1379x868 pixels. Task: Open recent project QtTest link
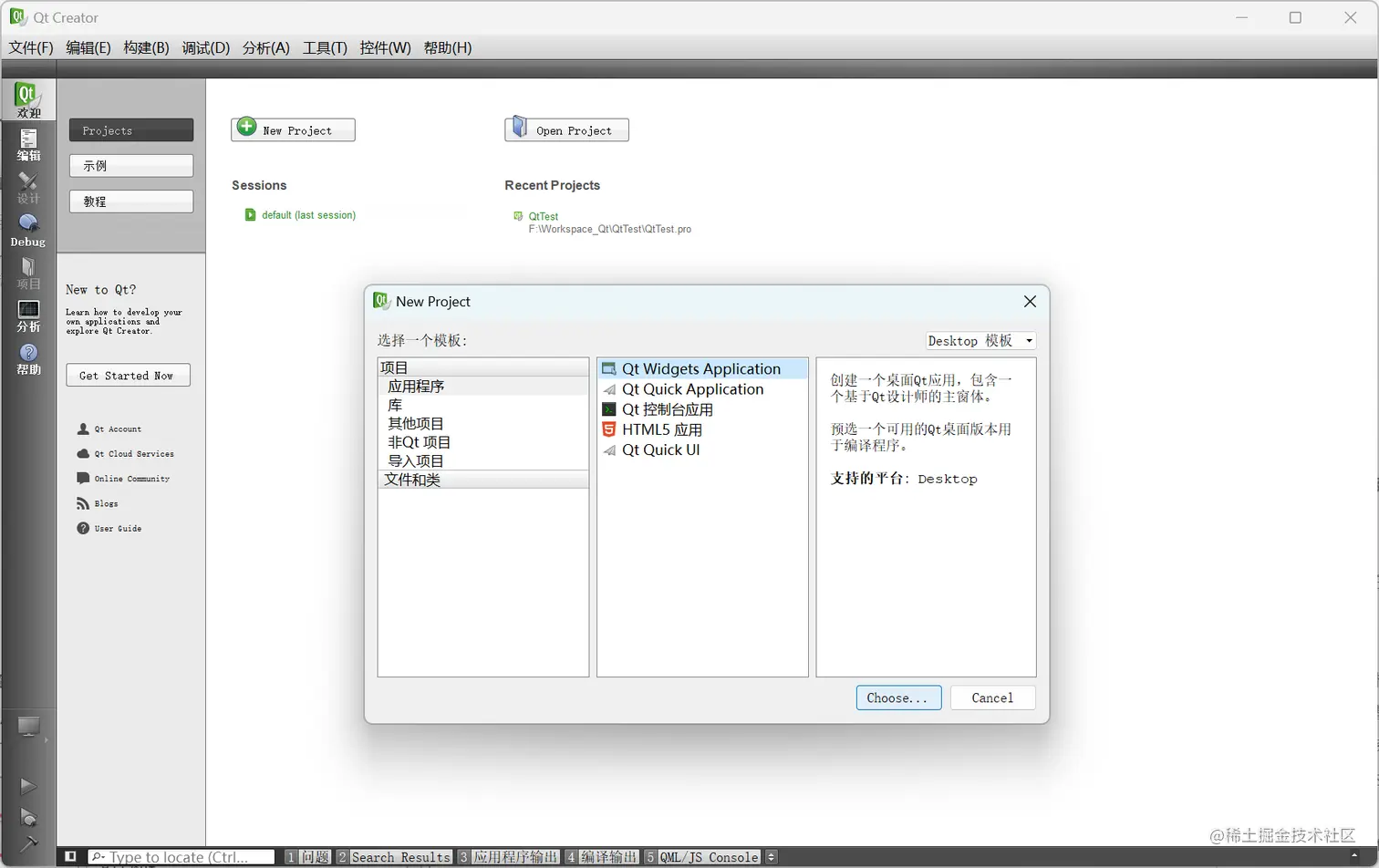pos(544,216)
